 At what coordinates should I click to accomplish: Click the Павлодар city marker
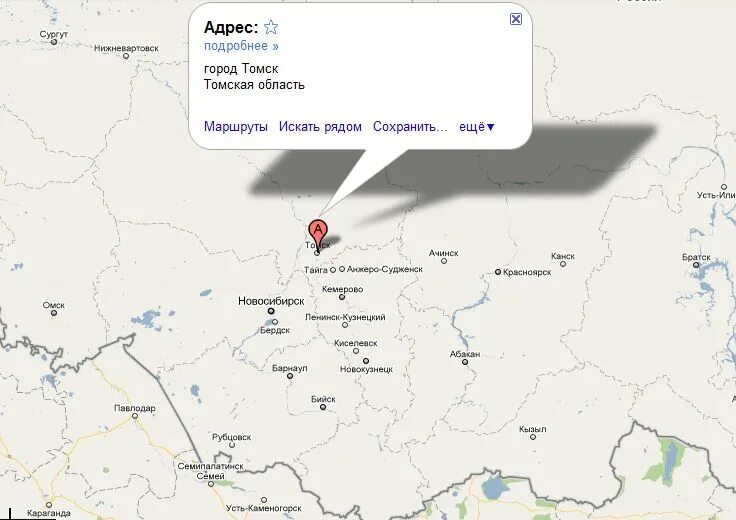(135, 416)
